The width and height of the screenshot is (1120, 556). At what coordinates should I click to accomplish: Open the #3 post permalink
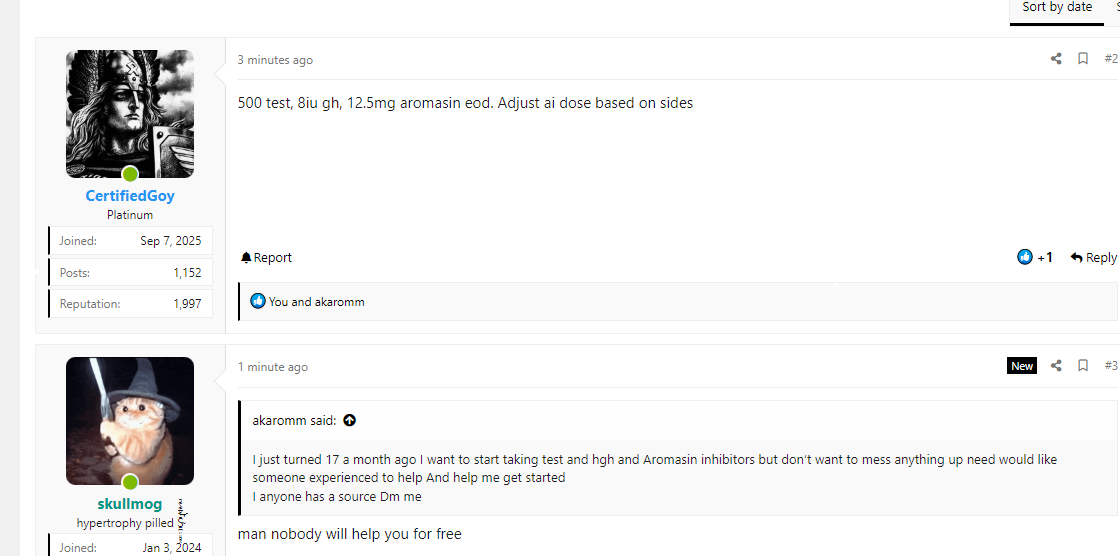pyautogui.click(x=1111, y=366)
